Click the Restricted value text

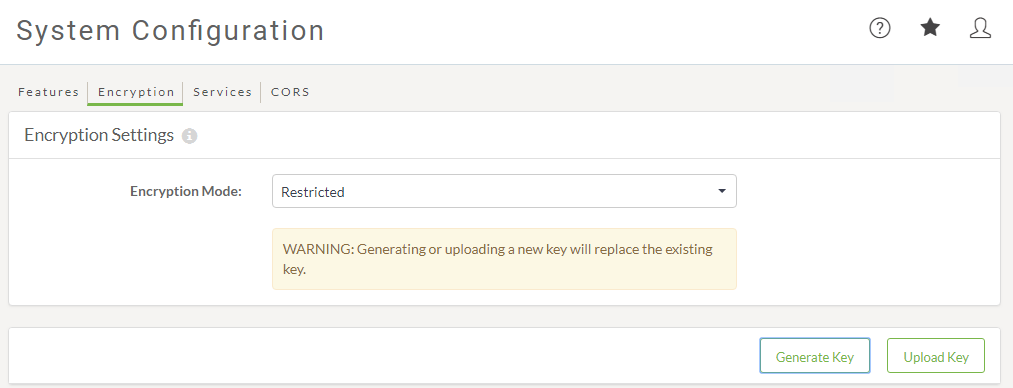point(313,192)
